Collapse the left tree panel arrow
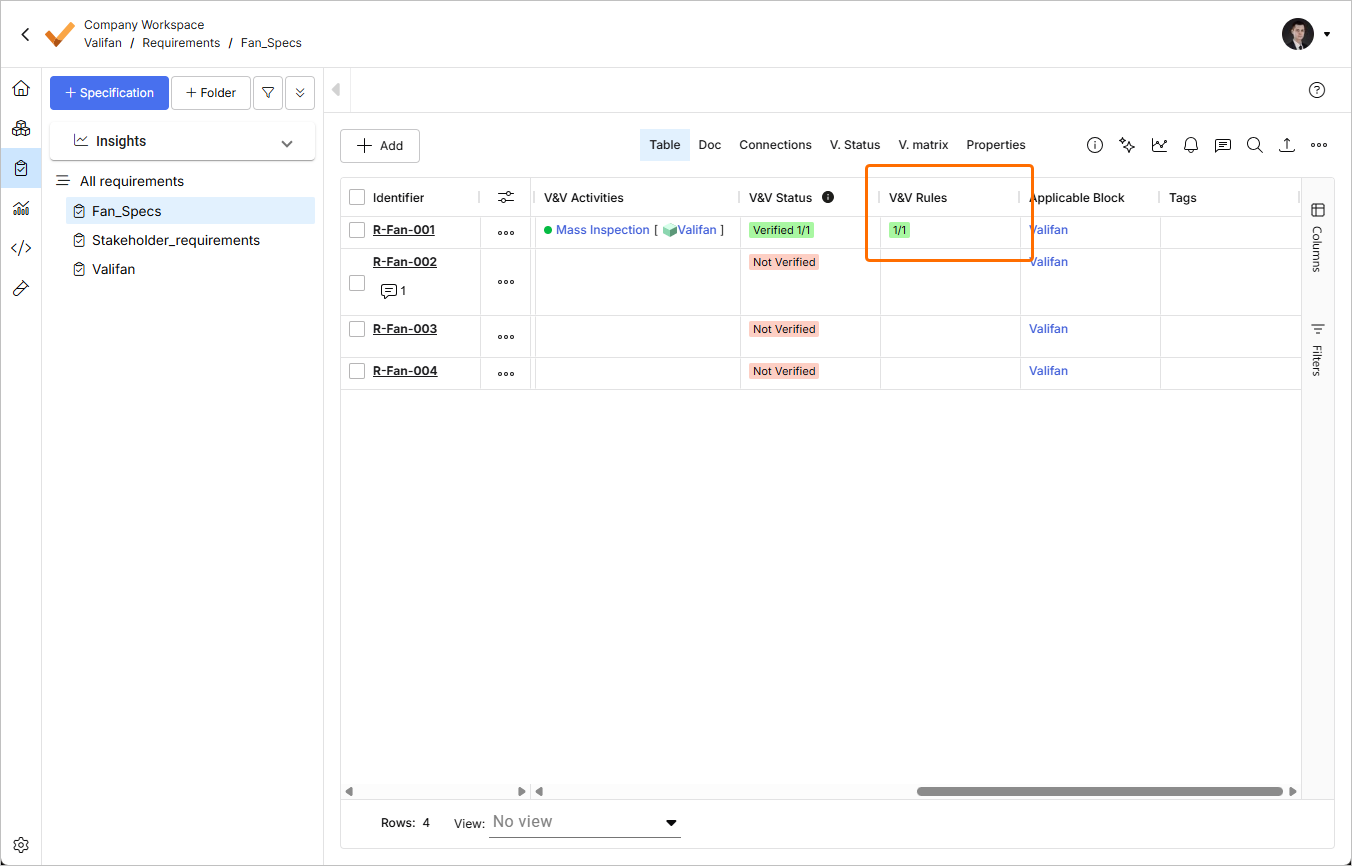This screenshot has height=866, width=1352. point(336,90)
